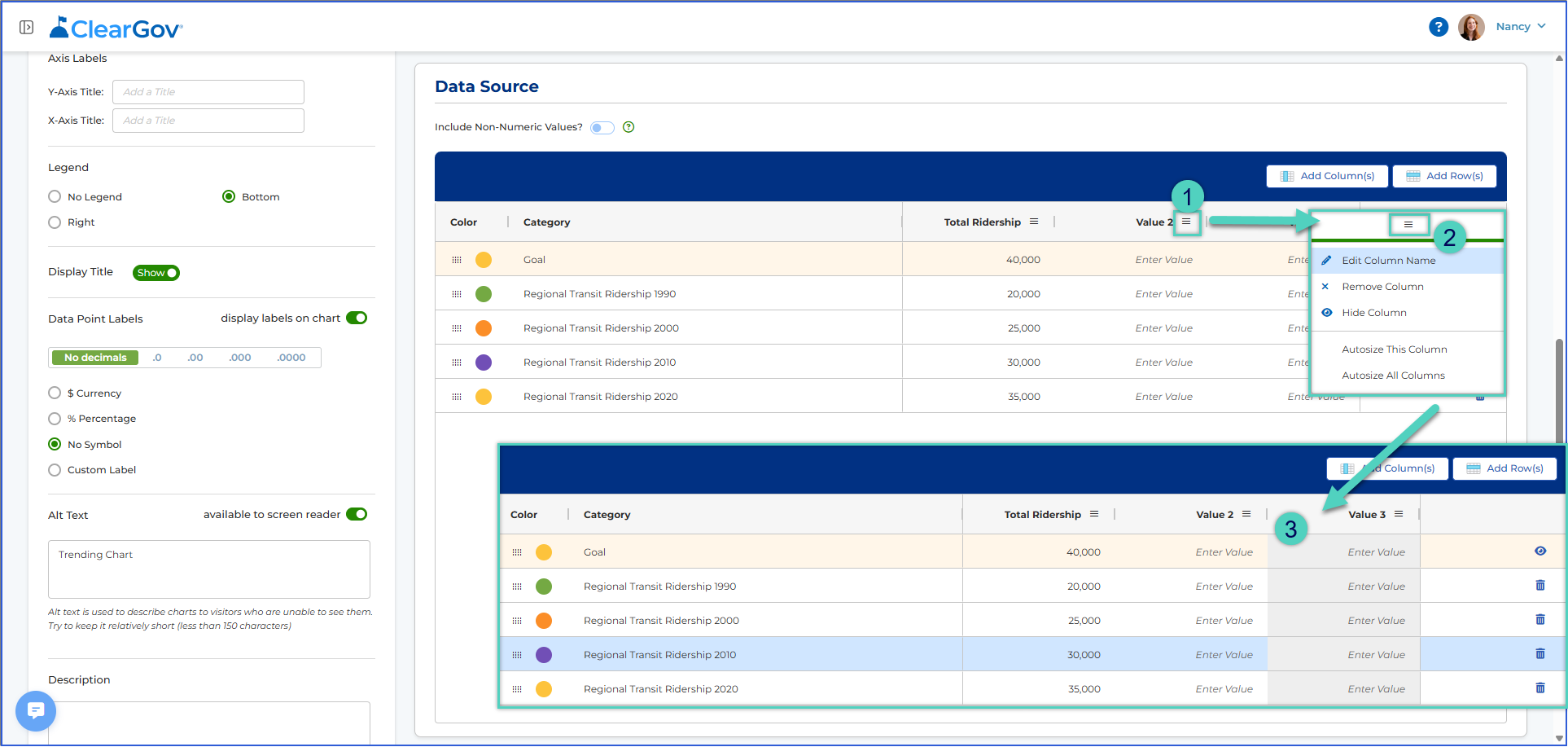Image resolution: width=1568 pixels, height=747 pixels.
Task: Delete the Regional Transit Ridership 1990 row
Action: tap(1540, 586)
